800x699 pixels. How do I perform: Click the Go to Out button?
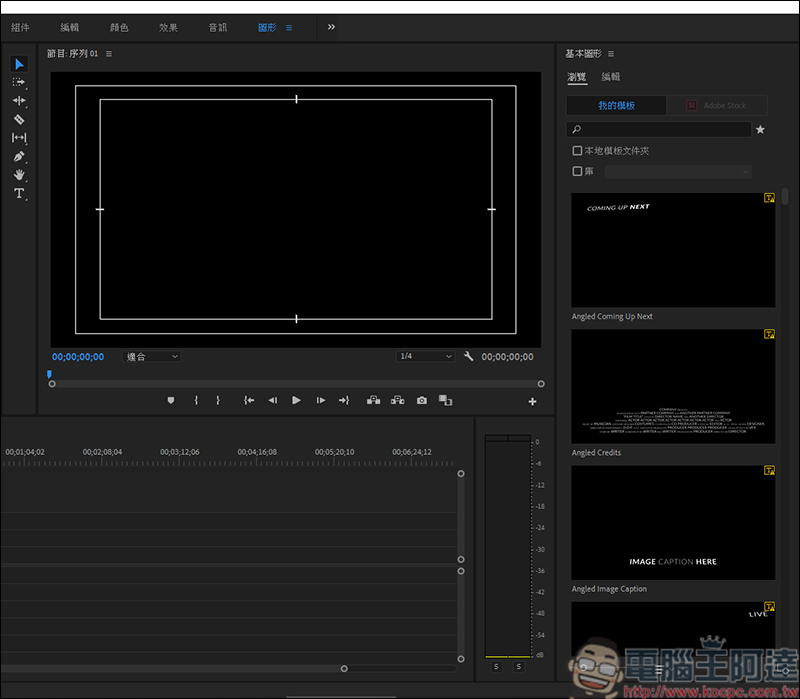pyautogui.click(x=344, y=401)
